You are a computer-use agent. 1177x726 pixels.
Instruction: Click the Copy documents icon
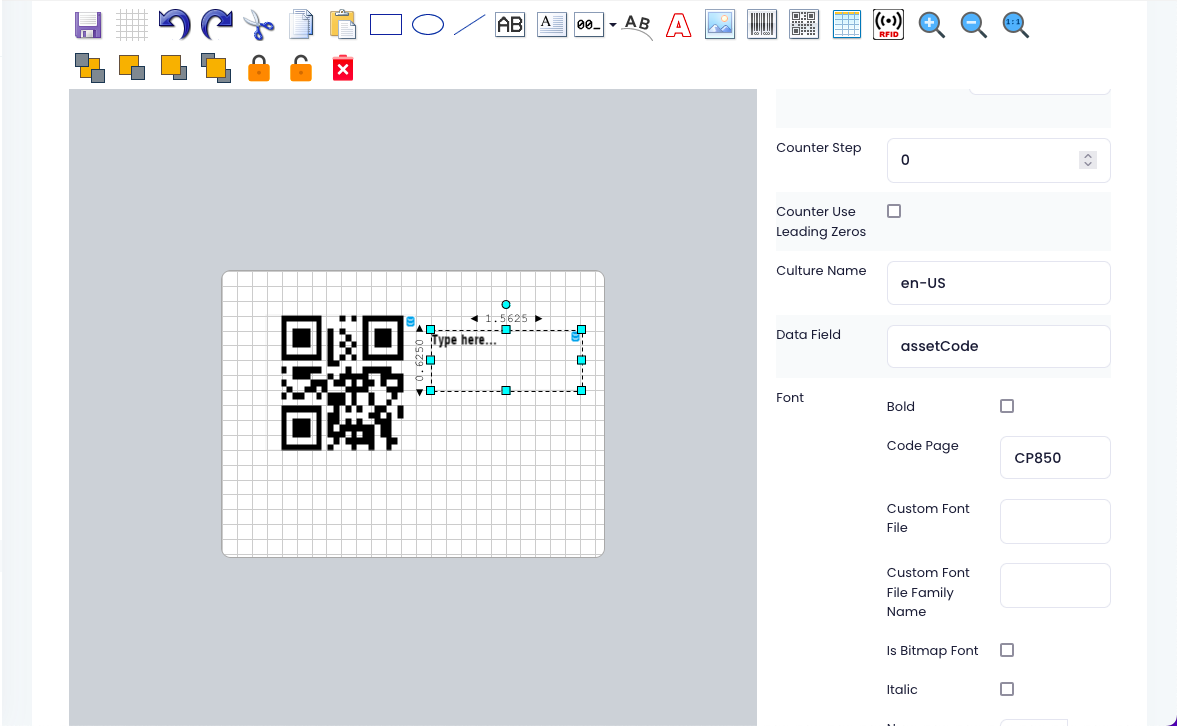tap(301, 25)
